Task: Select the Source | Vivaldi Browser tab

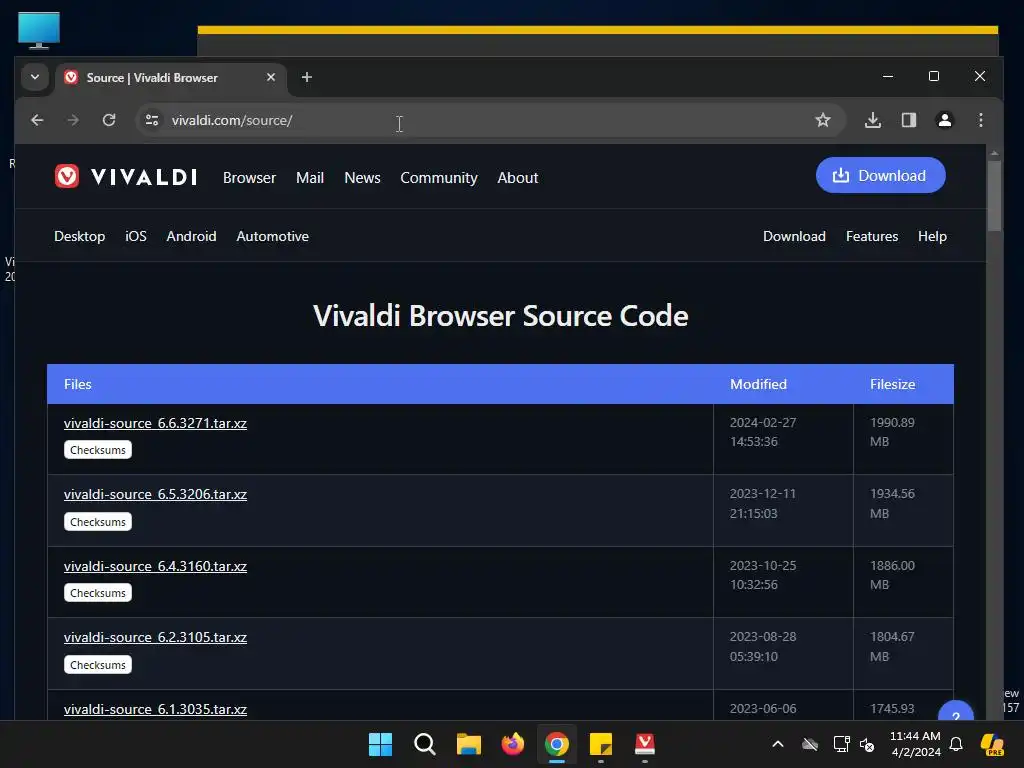Action: 171,78
